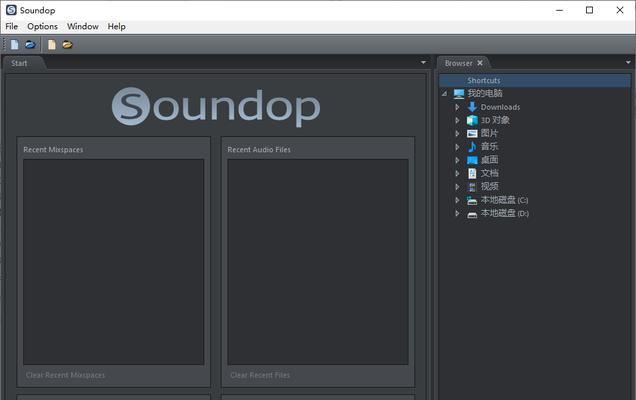Open the Help menu
Screen dimensions: 636x400
coord(116,26)
